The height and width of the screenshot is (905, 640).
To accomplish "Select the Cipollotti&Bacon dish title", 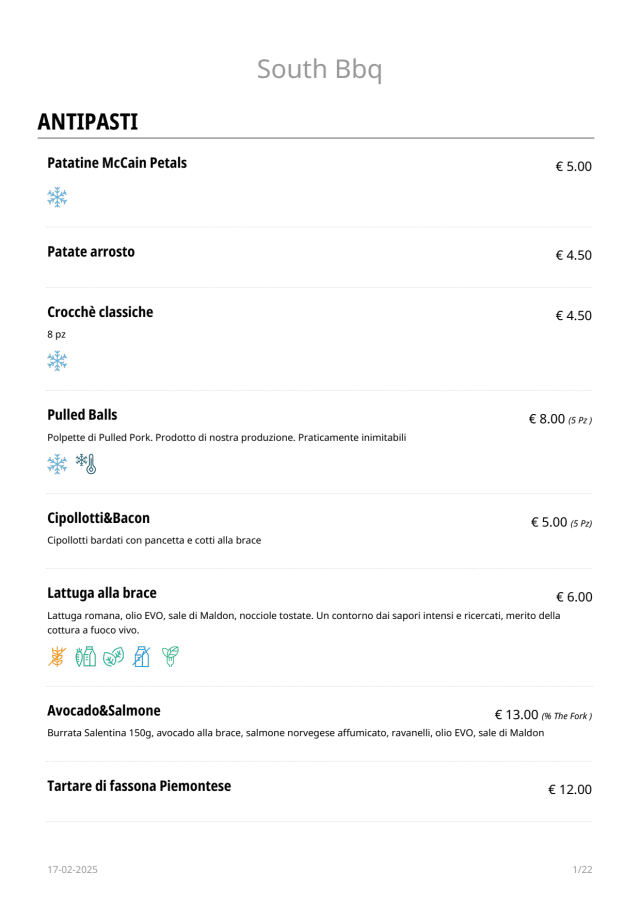I will point(98,518).
